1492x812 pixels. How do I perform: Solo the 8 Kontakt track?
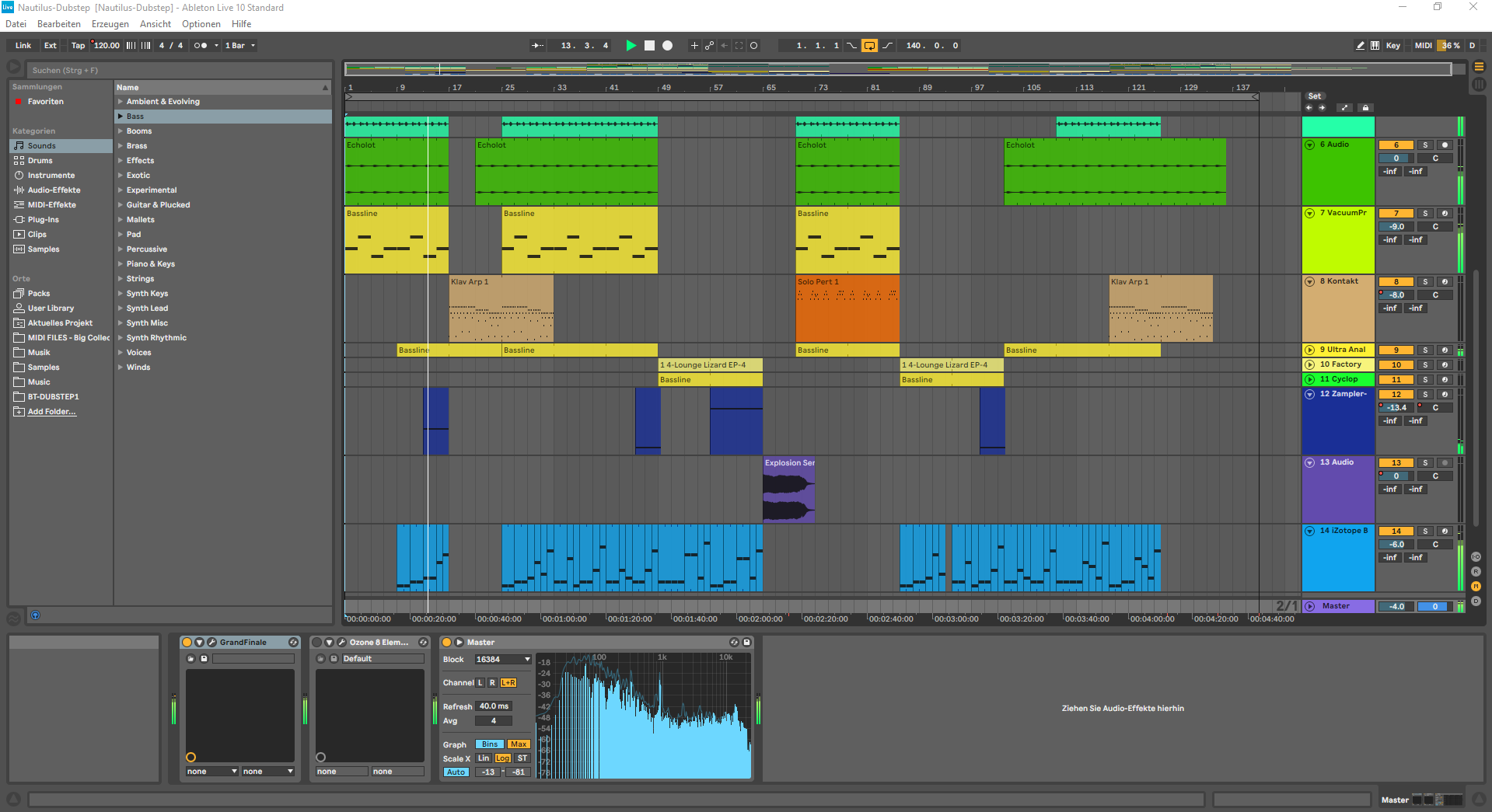(x=1425, y=282)
